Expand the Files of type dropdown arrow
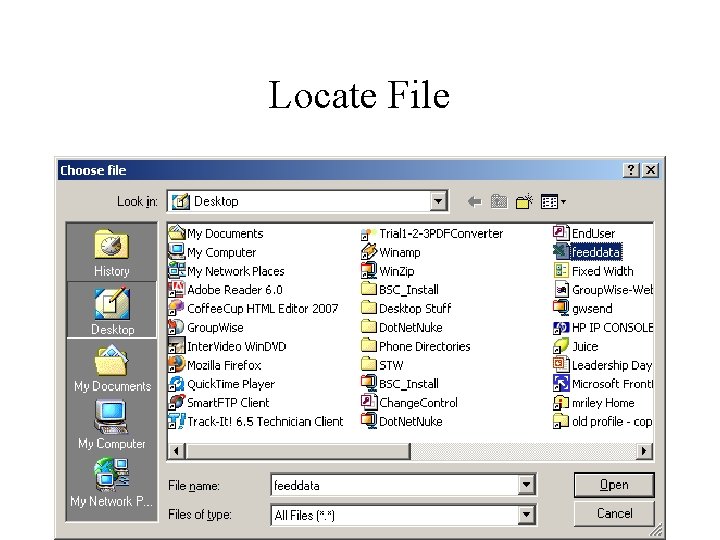The height and width of the screenshot is (540, 720). pyautogui.click(x=526, y=515)
